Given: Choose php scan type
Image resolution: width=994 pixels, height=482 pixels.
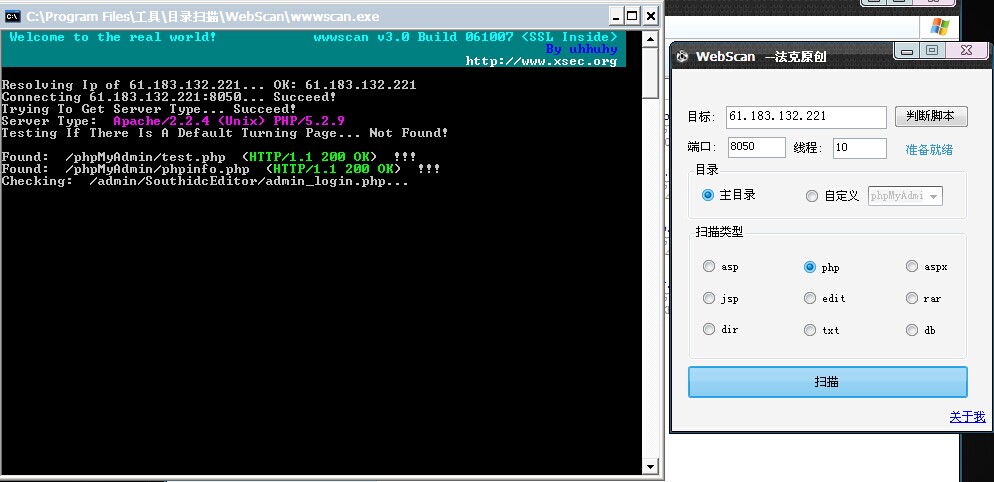Looking at the screenshot, I should pos(810,267).
